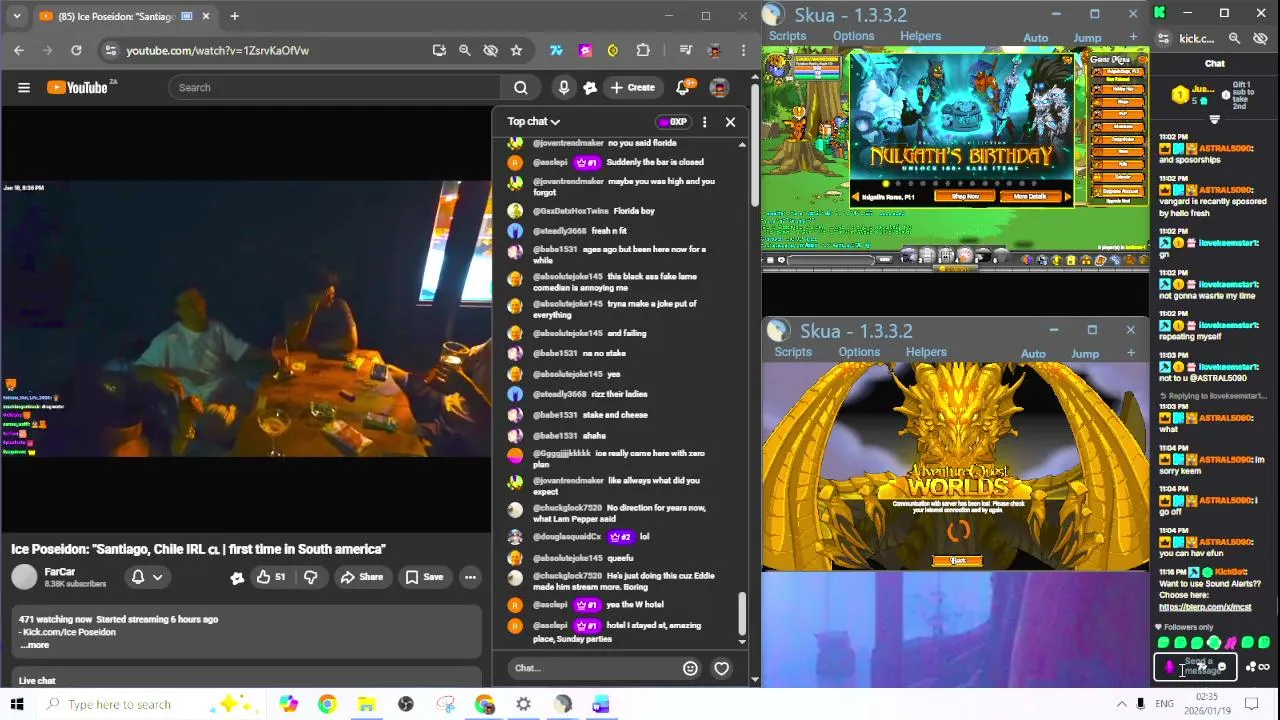Share the Ice Poseidon video
The height and width of the screenshot is (720, 1280).
pos(362,577)
